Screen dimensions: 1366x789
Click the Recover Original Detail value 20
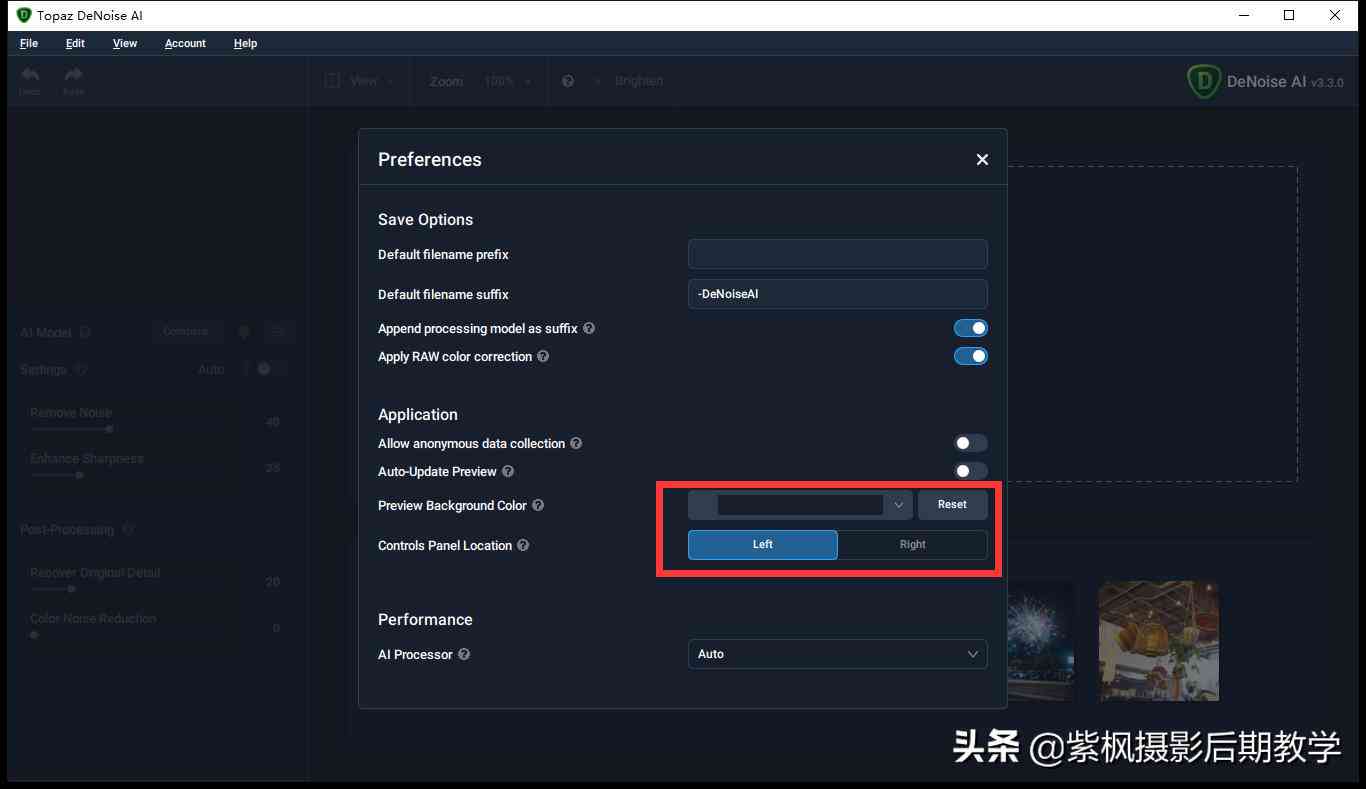click(x=272, y=582)
